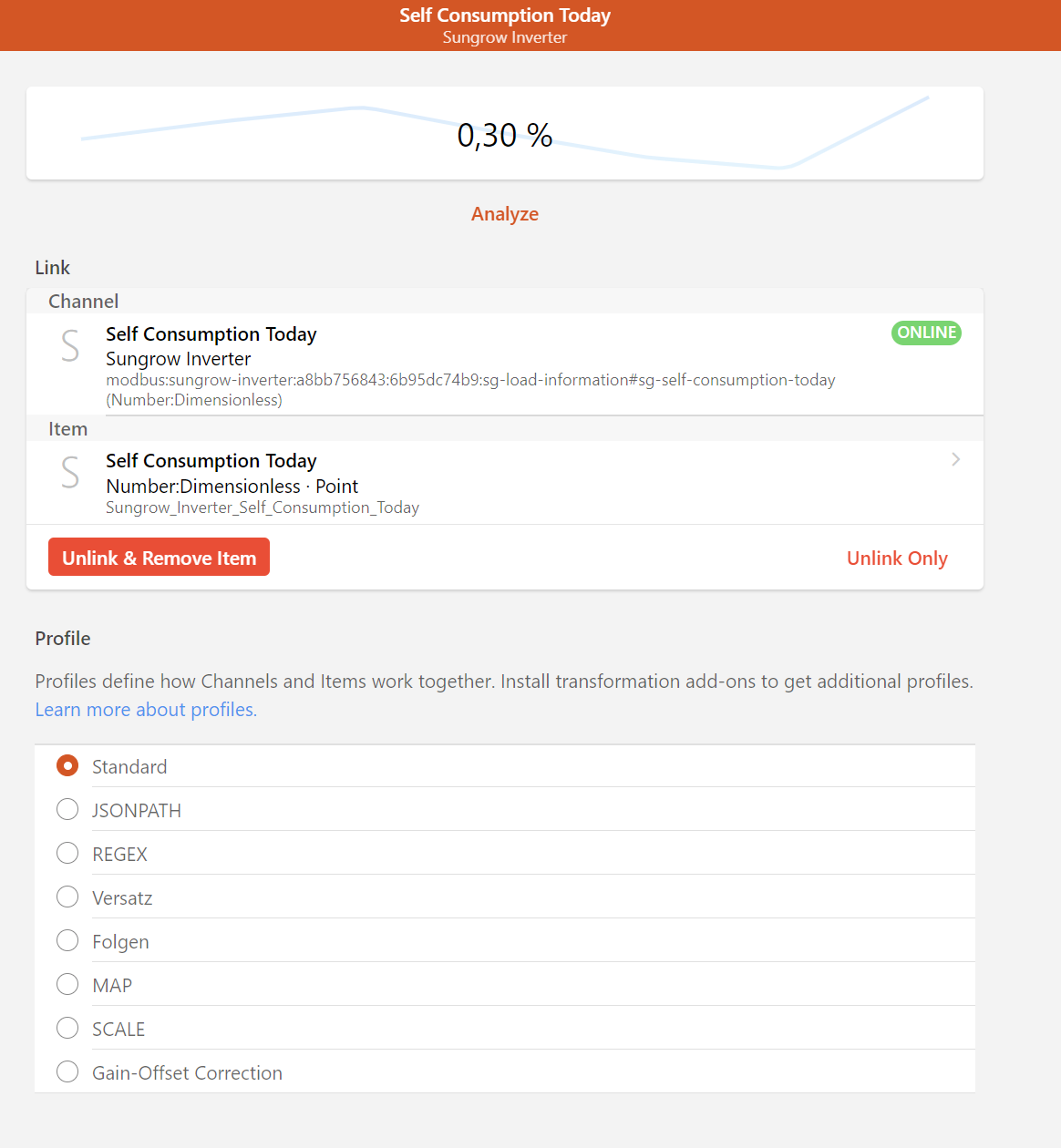The height and width of the screenshot is (1148, 1061).
Task: Open Learn more about profiles link
Action: pos(146,710)
